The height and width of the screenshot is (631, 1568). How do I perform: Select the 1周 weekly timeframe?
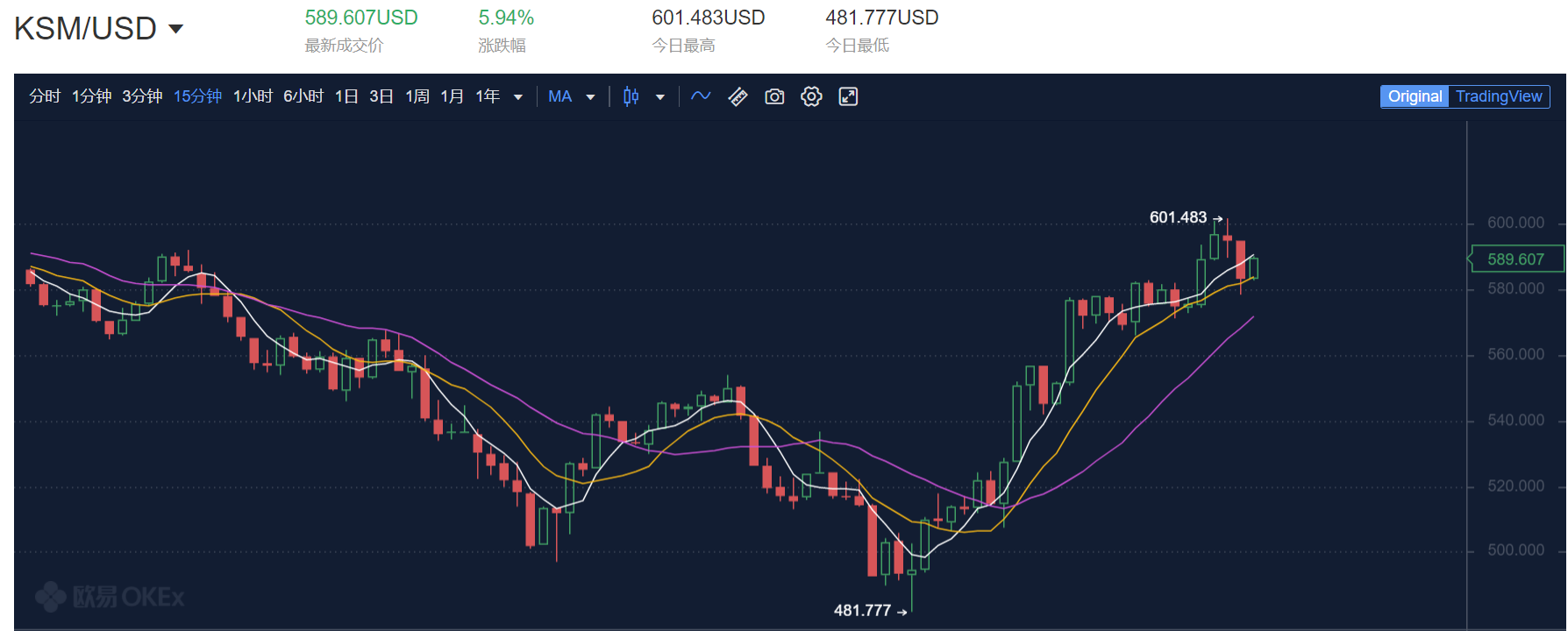point(417,96)
